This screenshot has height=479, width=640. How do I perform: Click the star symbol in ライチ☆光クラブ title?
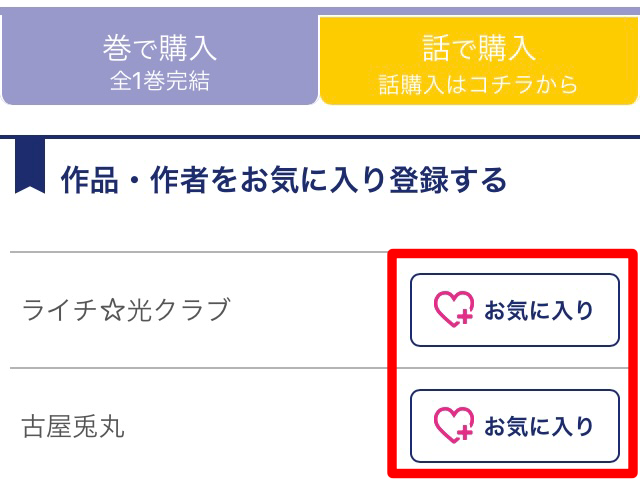112,309
